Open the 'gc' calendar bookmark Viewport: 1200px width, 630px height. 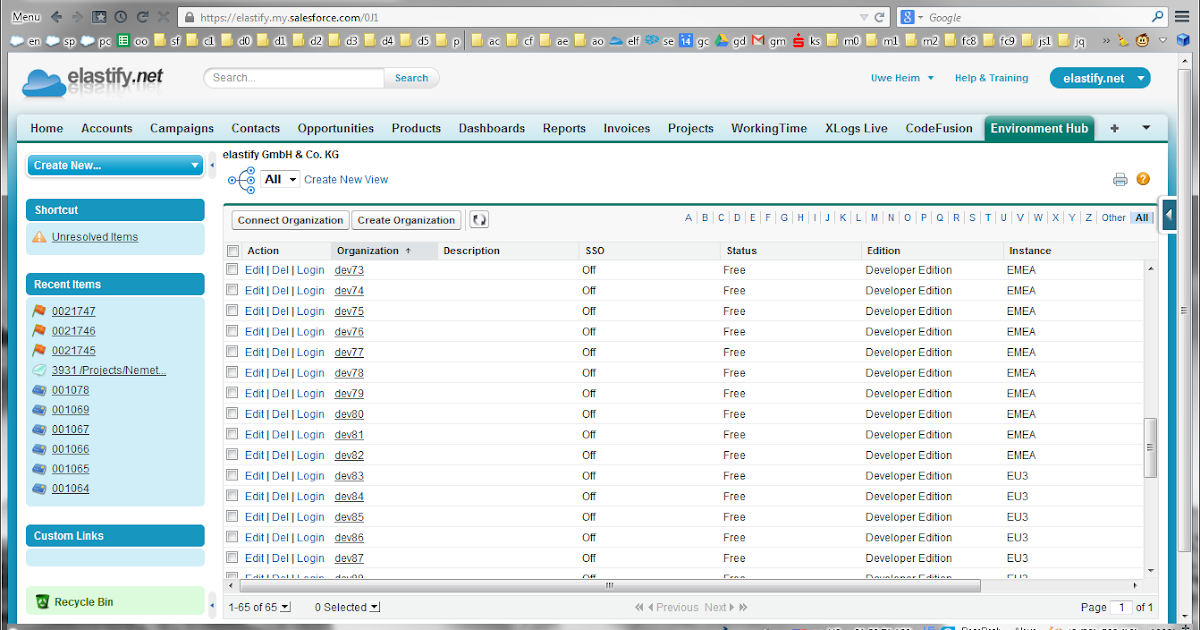pos(693,41)
